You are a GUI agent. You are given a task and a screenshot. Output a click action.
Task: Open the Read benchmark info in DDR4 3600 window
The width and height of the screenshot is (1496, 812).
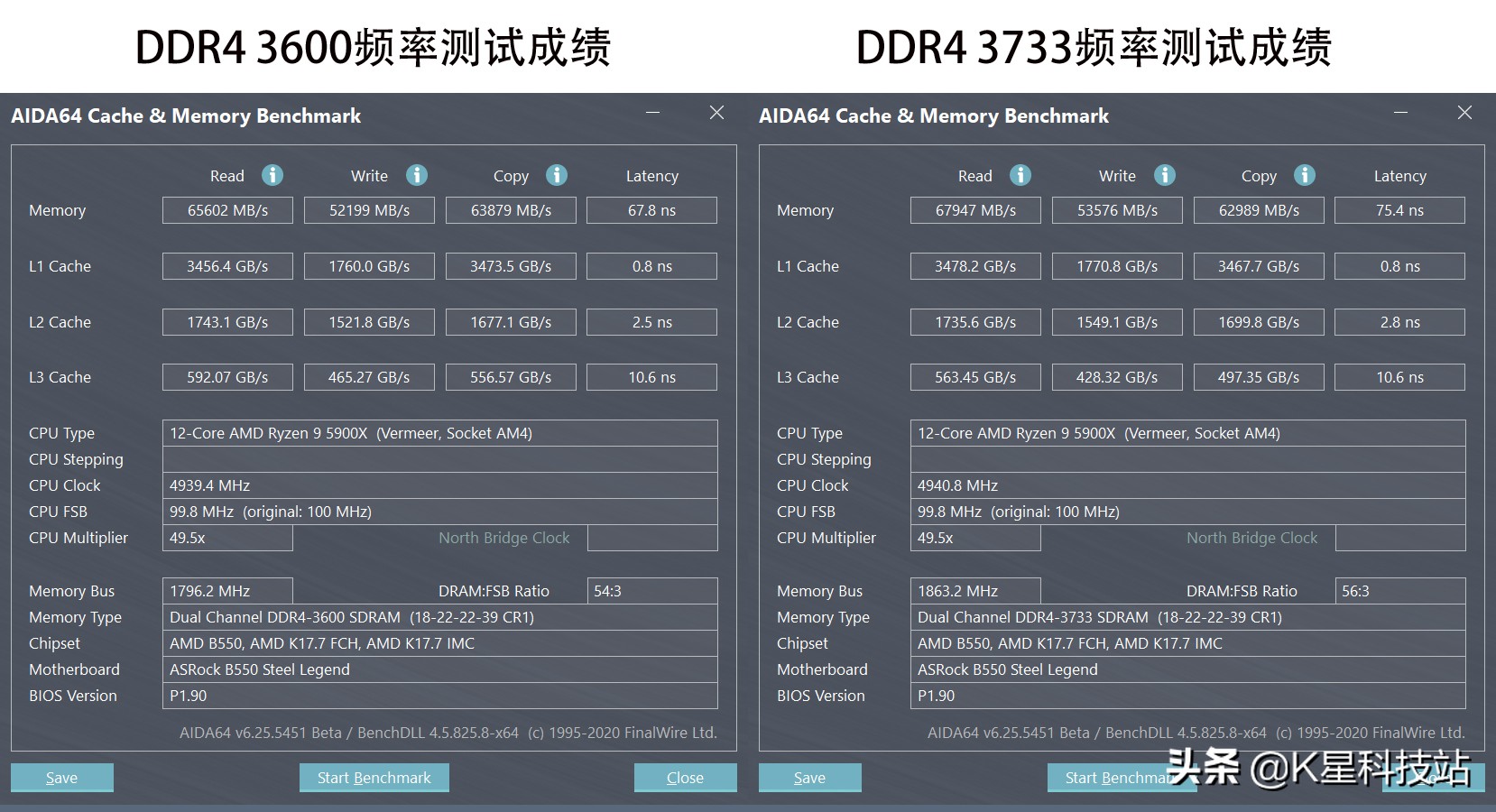[272, 175]
